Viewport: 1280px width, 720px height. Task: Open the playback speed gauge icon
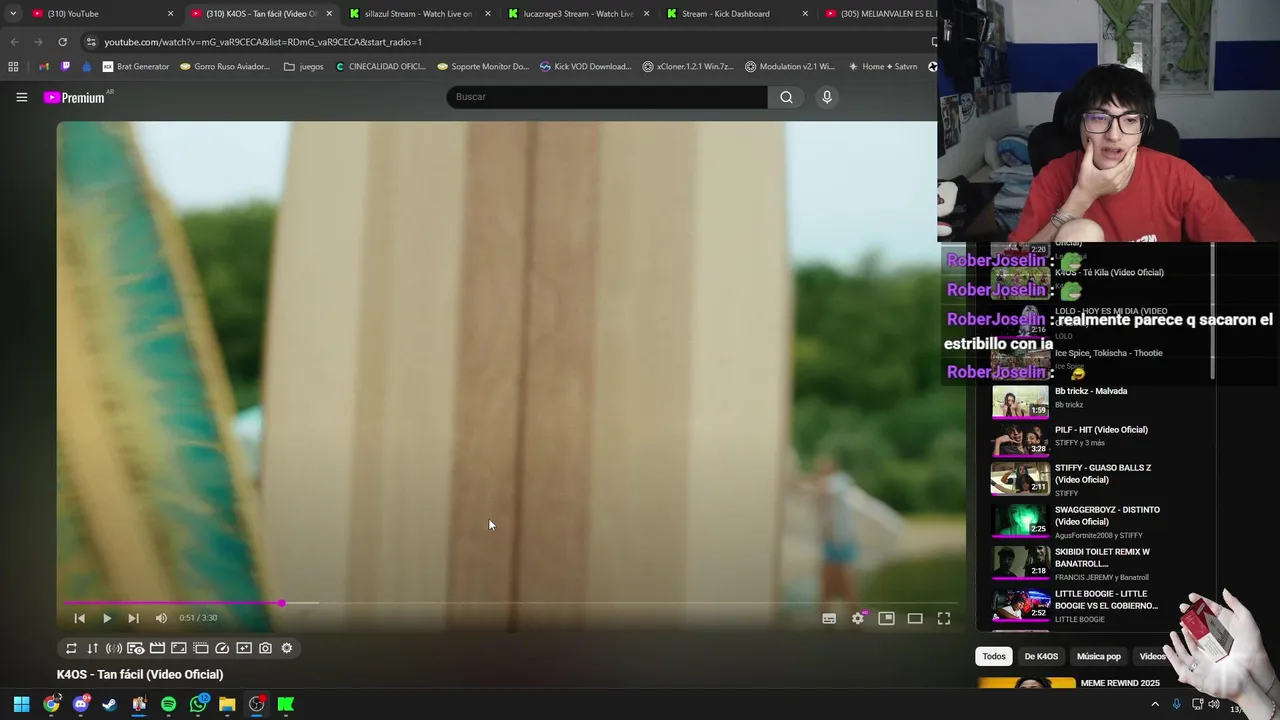pyautogui.click(x=222, y=648)
